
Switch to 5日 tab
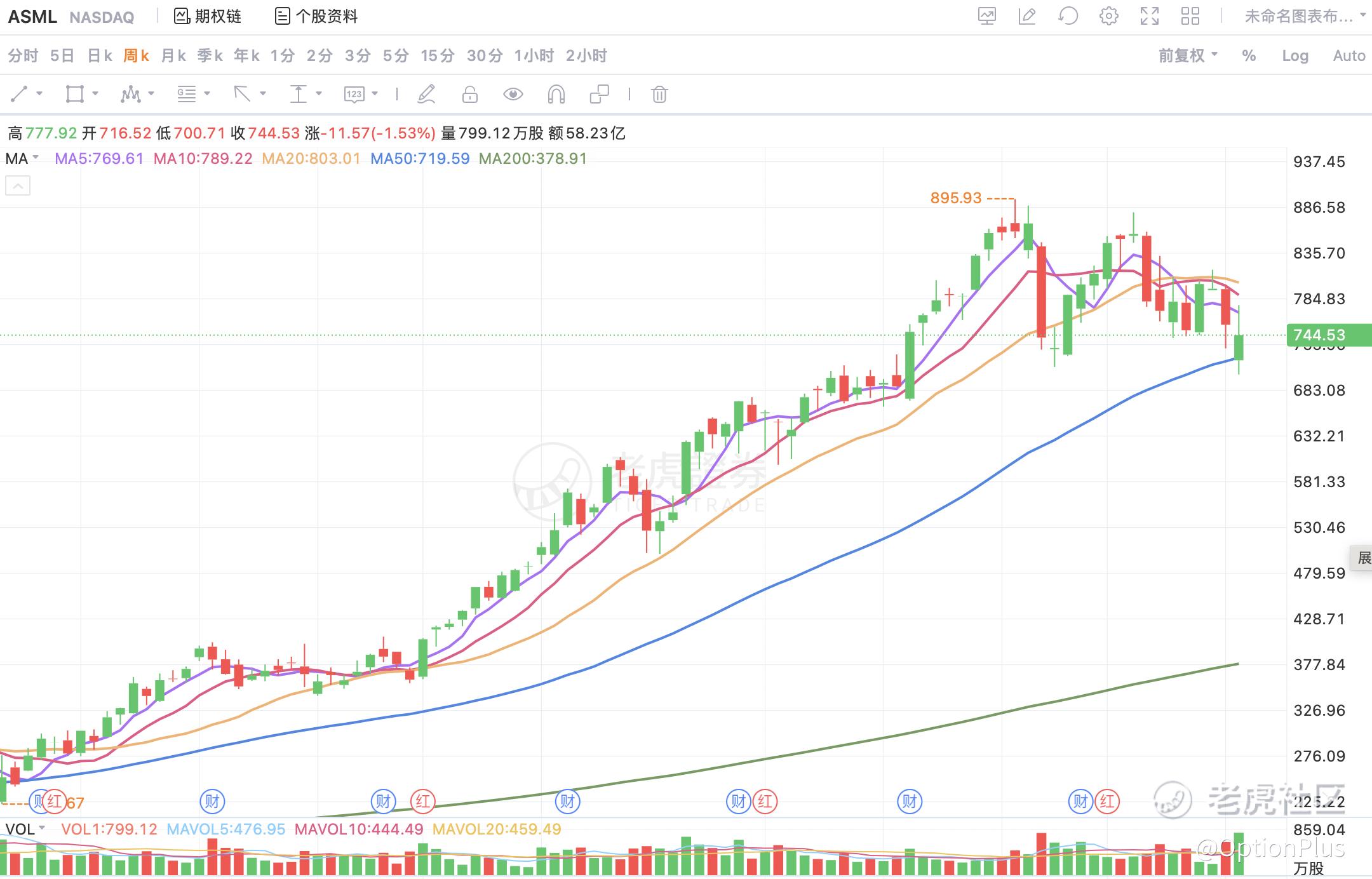click(x=62, y=56)
